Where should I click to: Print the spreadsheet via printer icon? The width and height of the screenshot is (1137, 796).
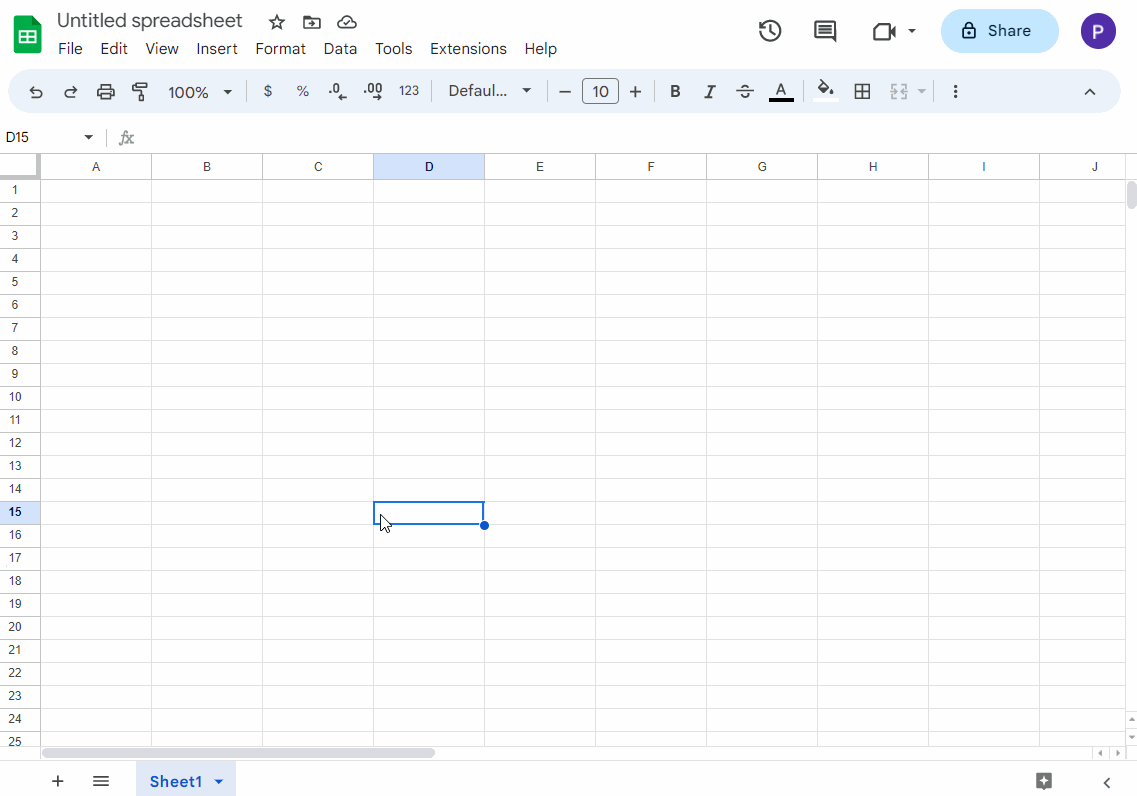click(106, 91)
